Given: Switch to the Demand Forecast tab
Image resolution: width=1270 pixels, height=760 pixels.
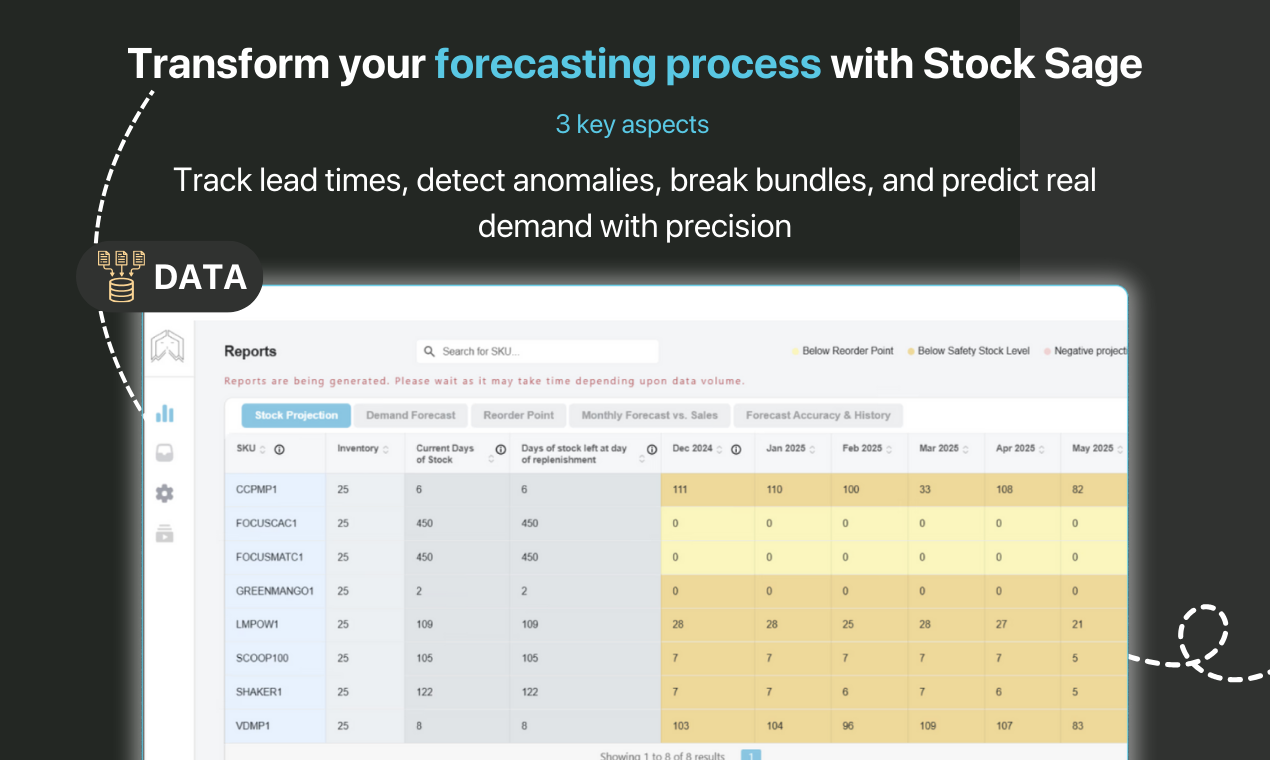Looking at the screenshot, I should tap(411, 415).
